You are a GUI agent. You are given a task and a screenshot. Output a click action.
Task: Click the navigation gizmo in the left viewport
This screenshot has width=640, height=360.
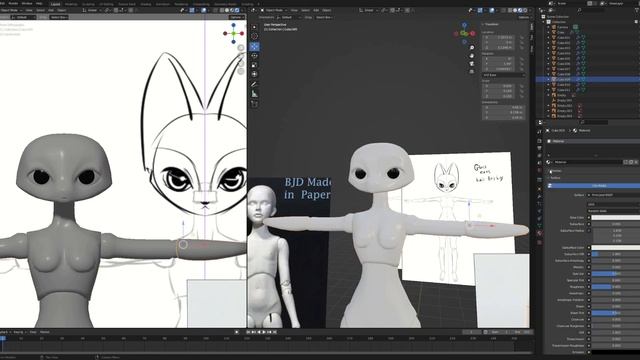click(x=233, y=33)
